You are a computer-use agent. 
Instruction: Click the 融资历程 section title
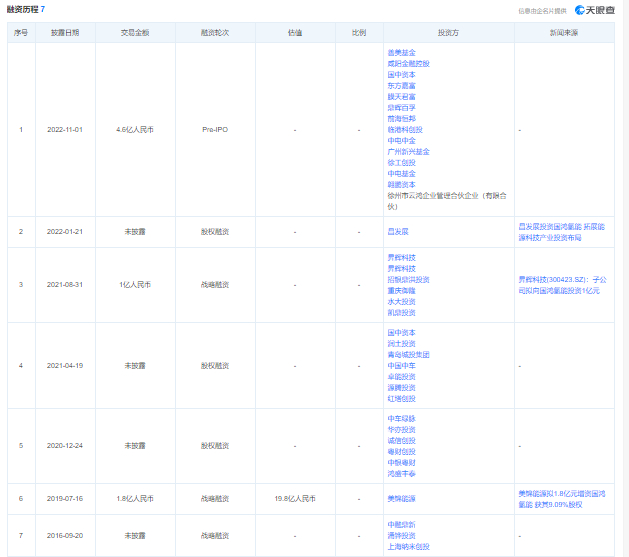click(x=22, y=9)
